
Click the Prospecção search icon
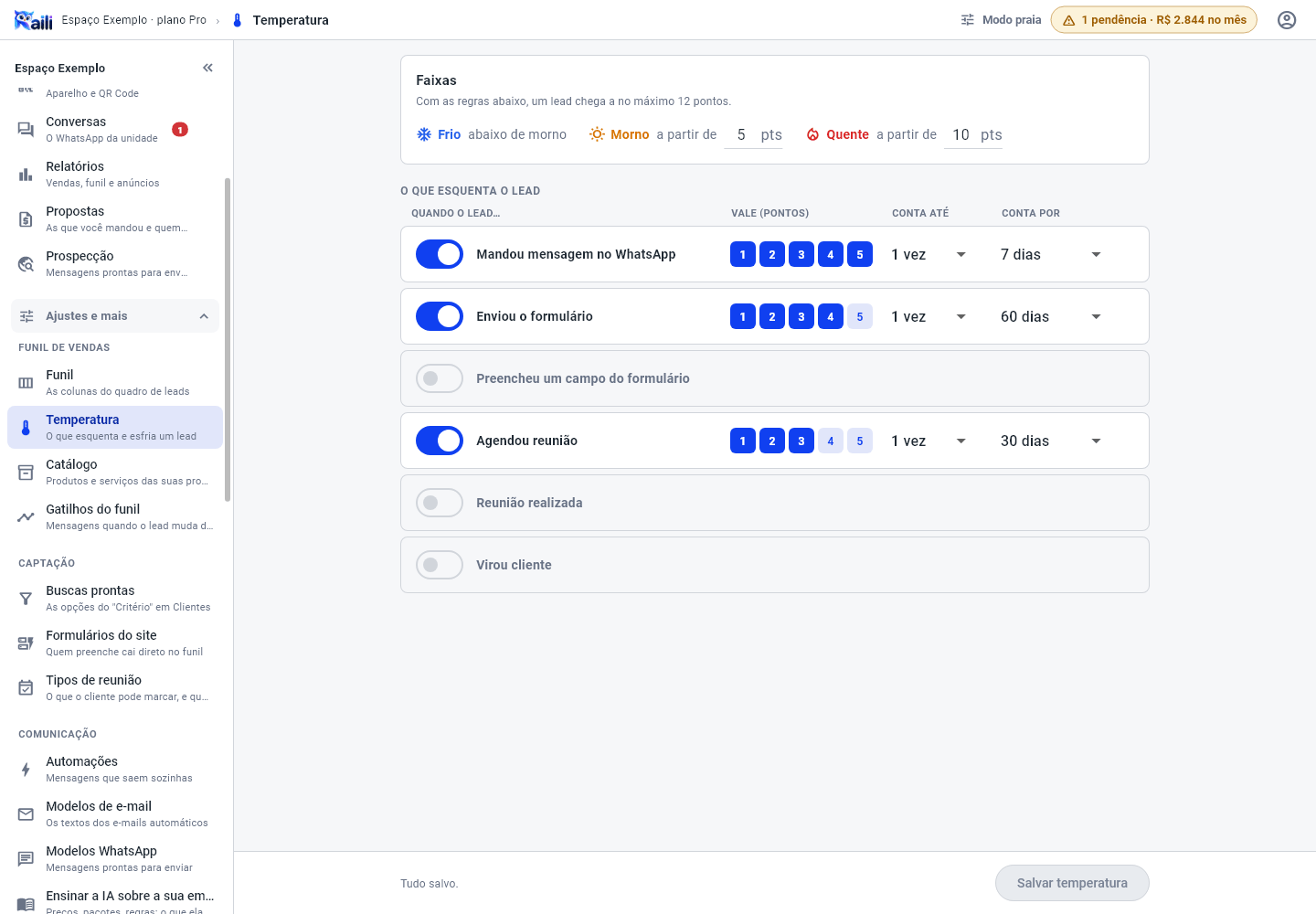coord(26,264)
